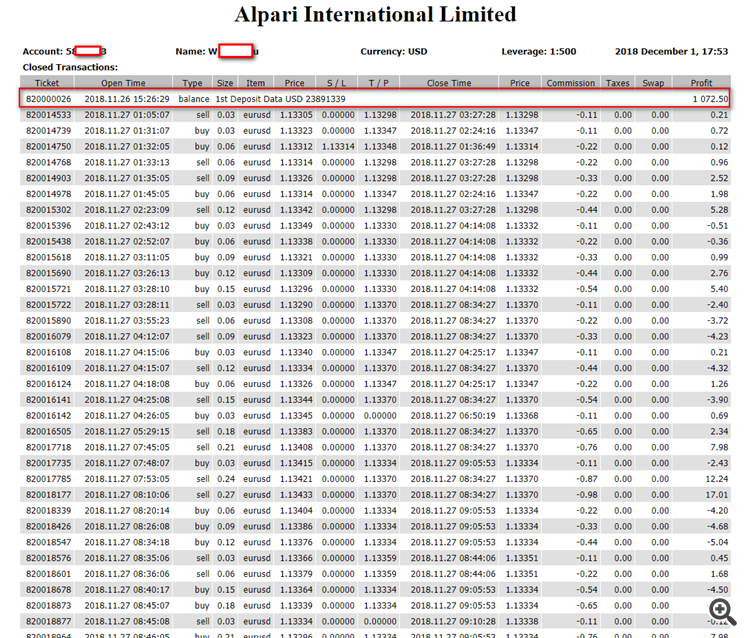Screen dimensions: 750x638
Task: Select ticket 820016124
Action: [x=48, y=384]
